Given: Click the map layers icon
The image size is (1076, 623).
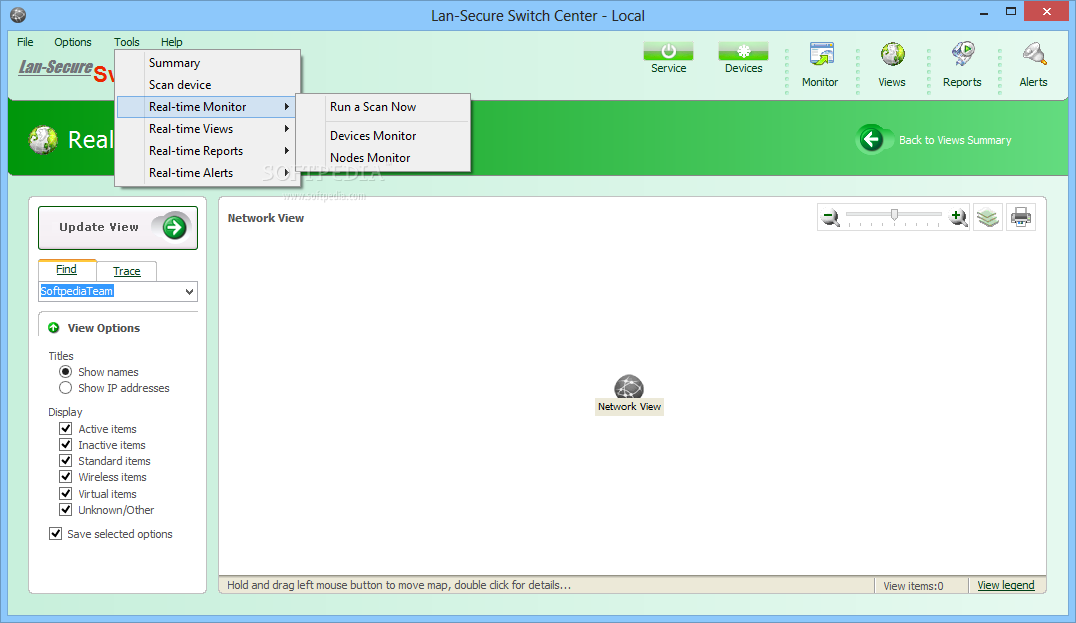Looking at the screenshot, I should pyautogui.click(x=987, y=218).
